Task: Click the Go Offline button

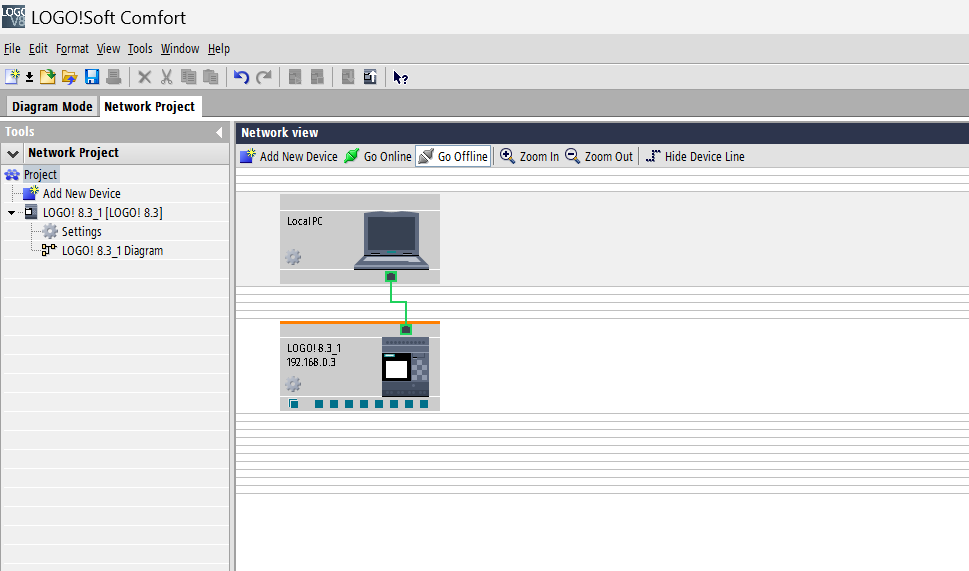Action: [x=454, y=156]
